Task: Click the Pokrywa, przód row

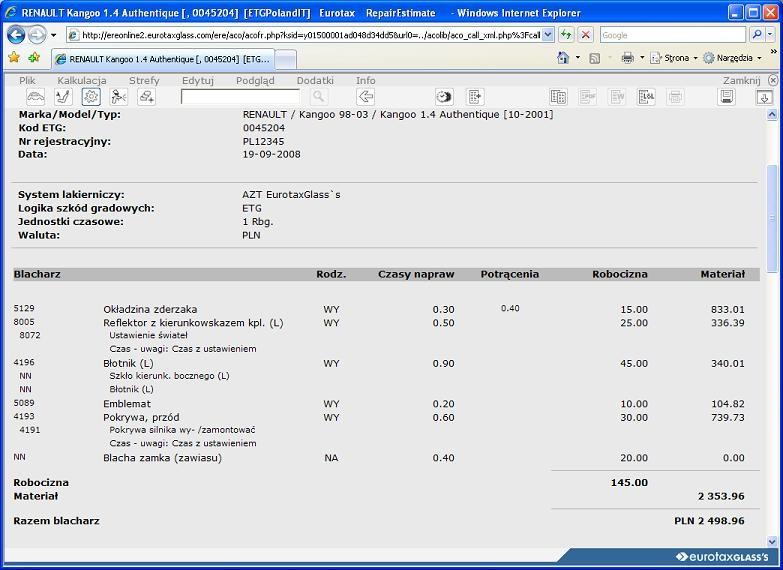Action: [x=380, y=417]
